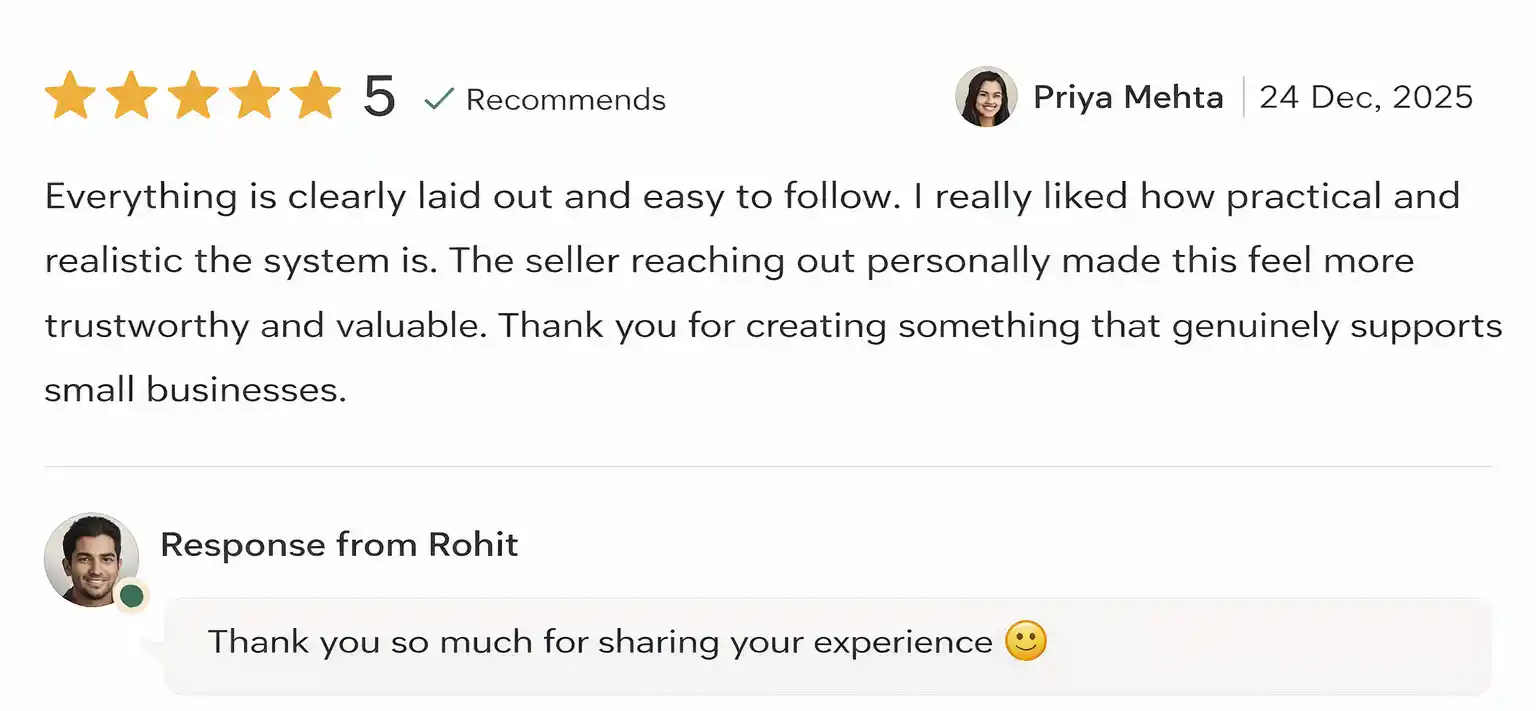Open Rohit's profile photo
This screenshot has width=1536, height=711.
(x=90, y=559)
